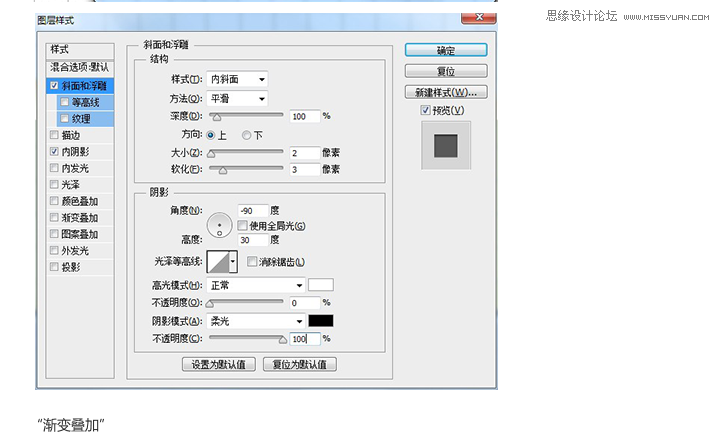Click the angle dial control
Viewport: 720px width, 441px height.
tap(219, 225)
